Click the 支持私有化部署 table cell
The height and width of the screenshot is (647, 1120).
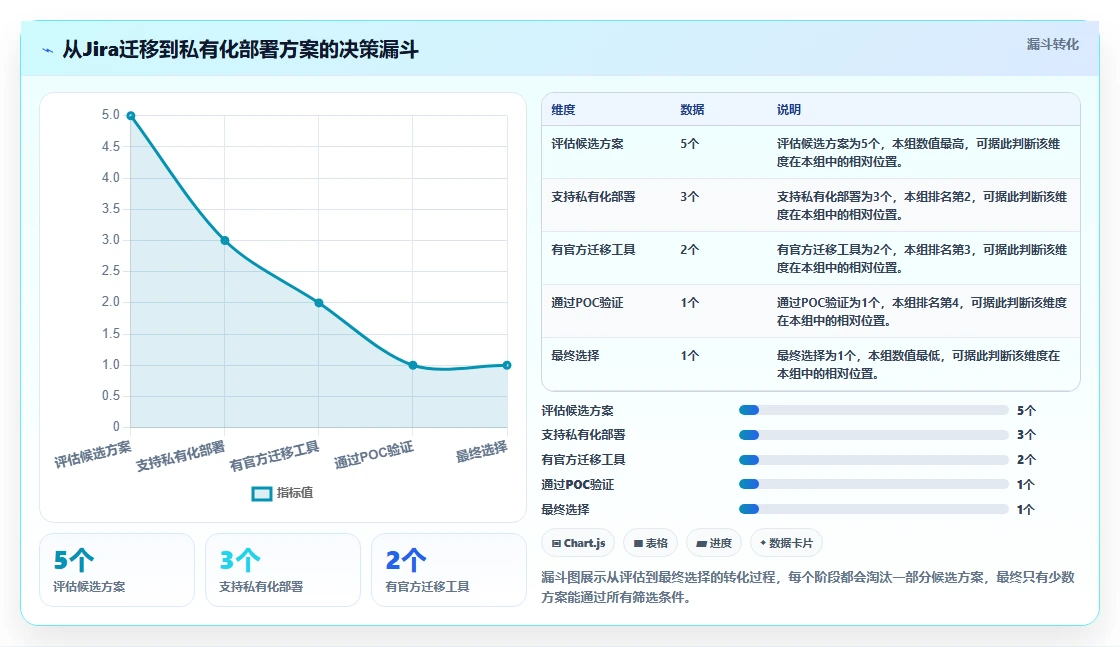[593, 196]
